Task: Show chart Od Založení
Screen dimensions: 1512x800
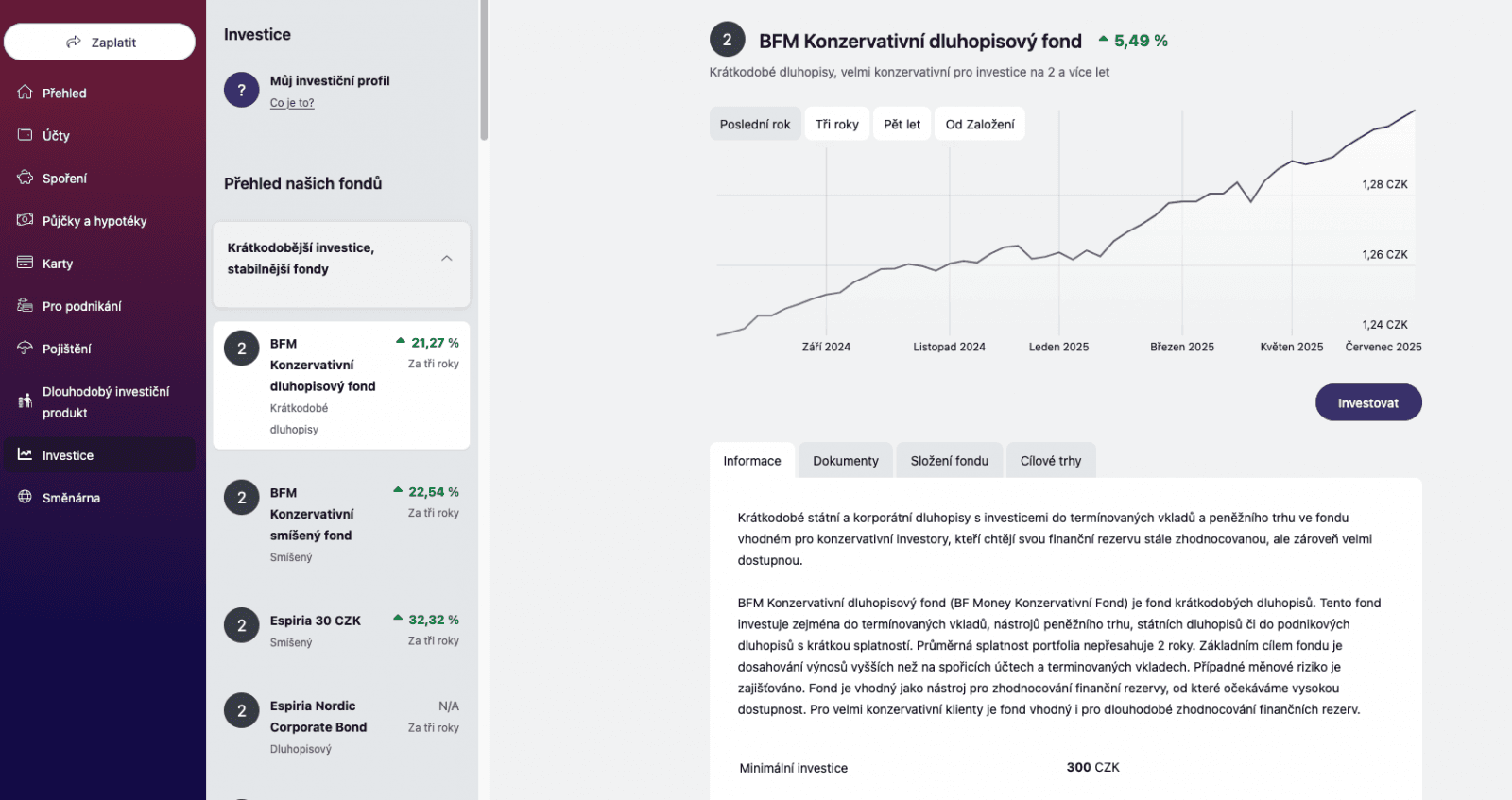Action: point(980,124)
